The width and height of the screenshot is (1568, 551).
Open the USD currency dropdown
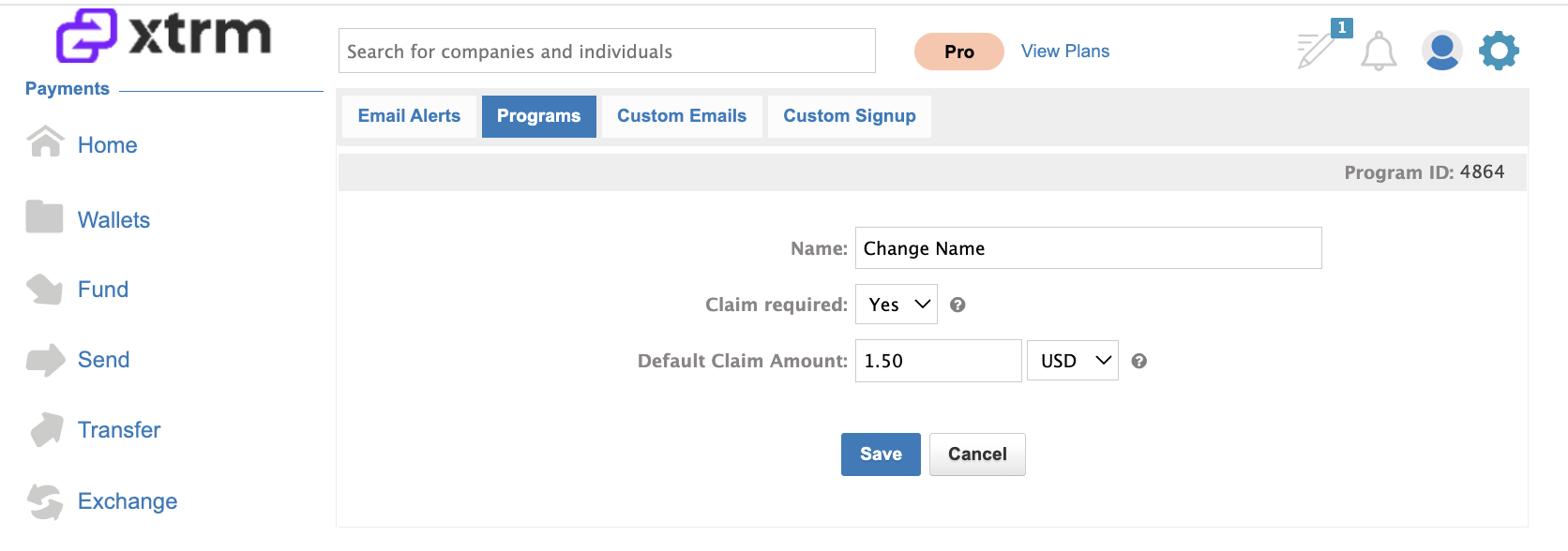[x=1073, y=361]
